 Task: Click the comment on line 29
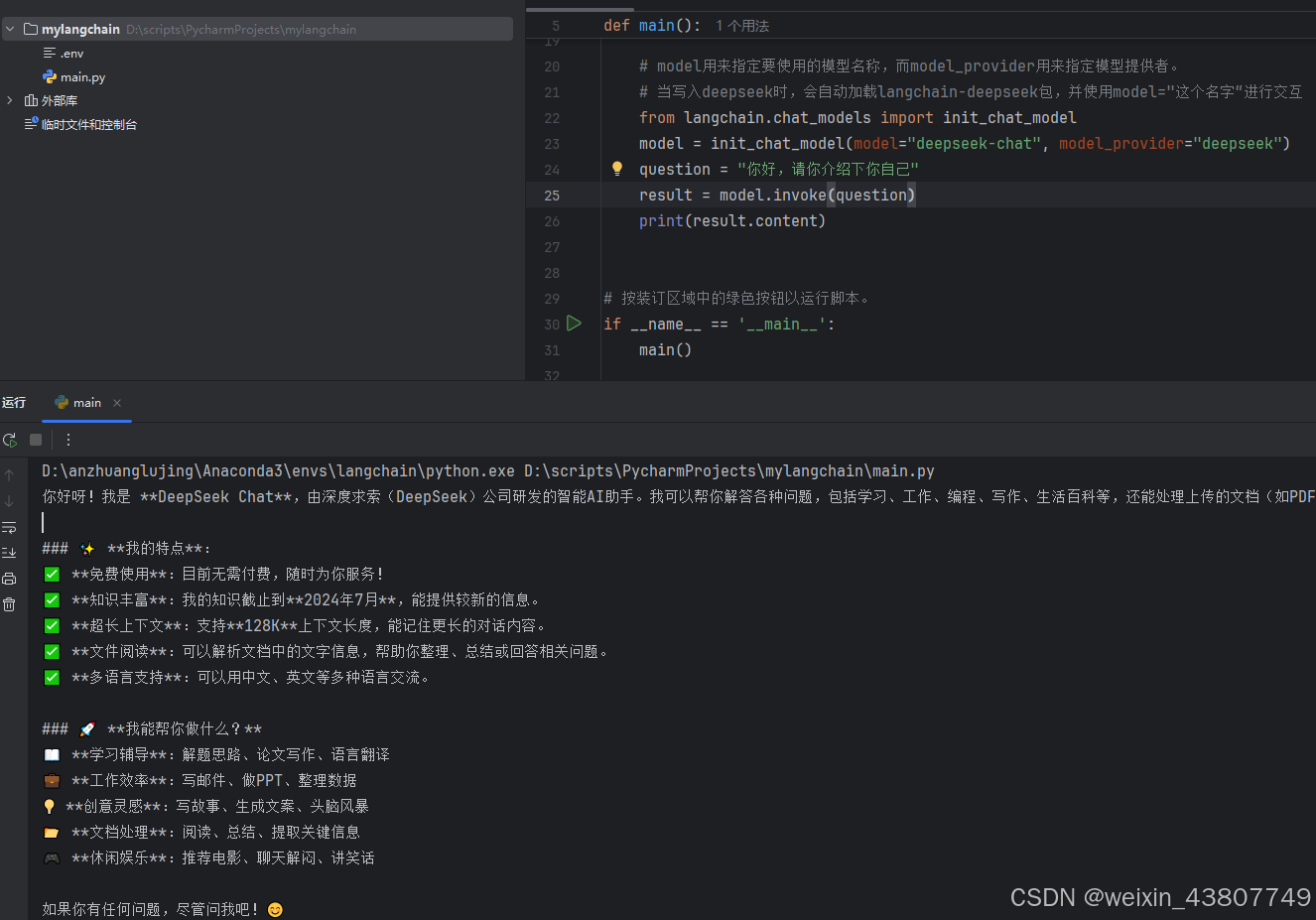736,299
